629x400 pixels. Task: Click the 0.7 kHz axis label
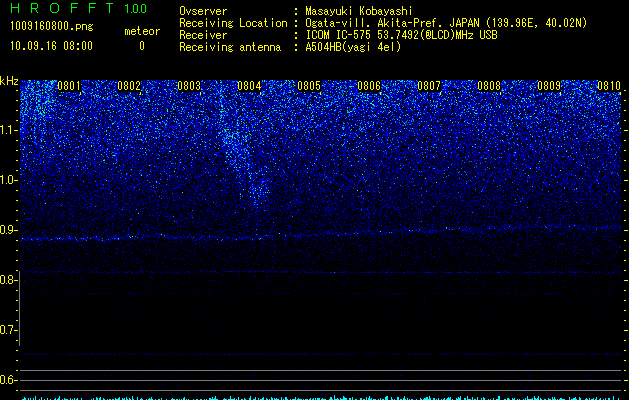tap(9, 330)
